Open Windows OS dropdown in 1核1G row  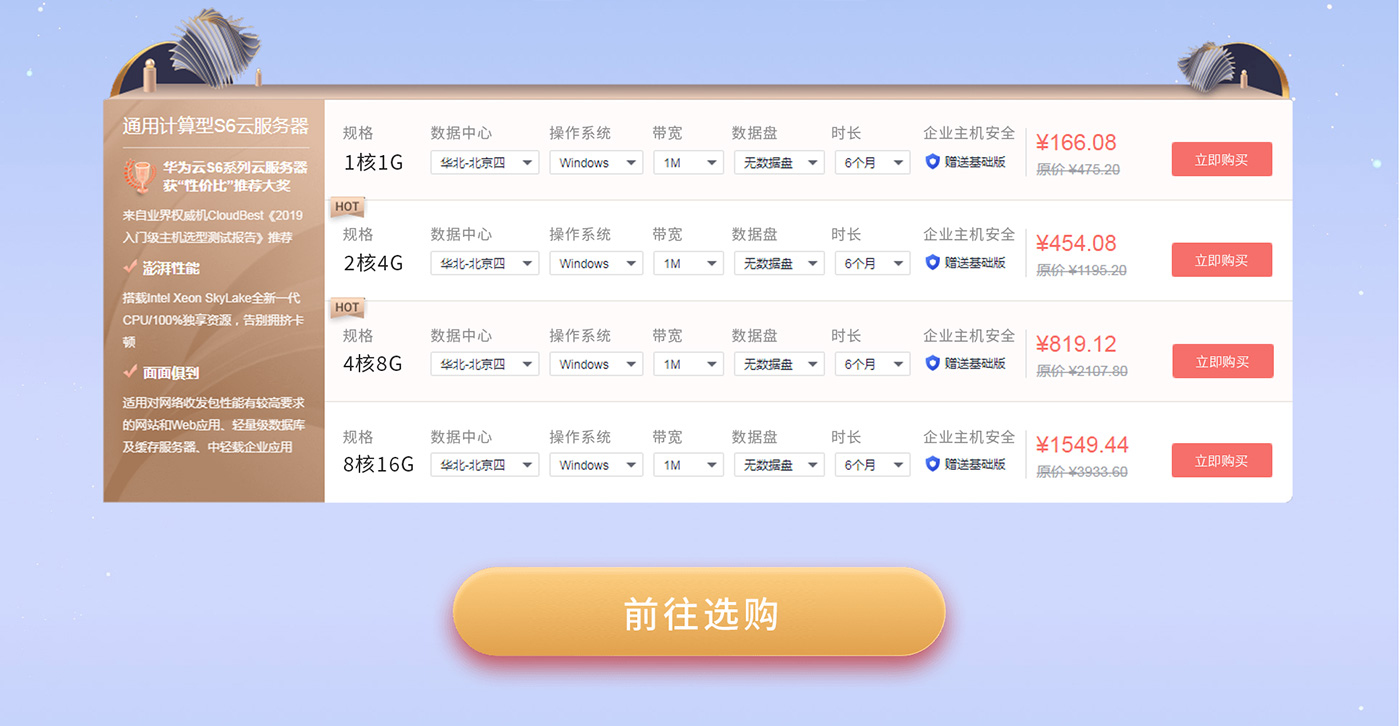tap(596, 162)
